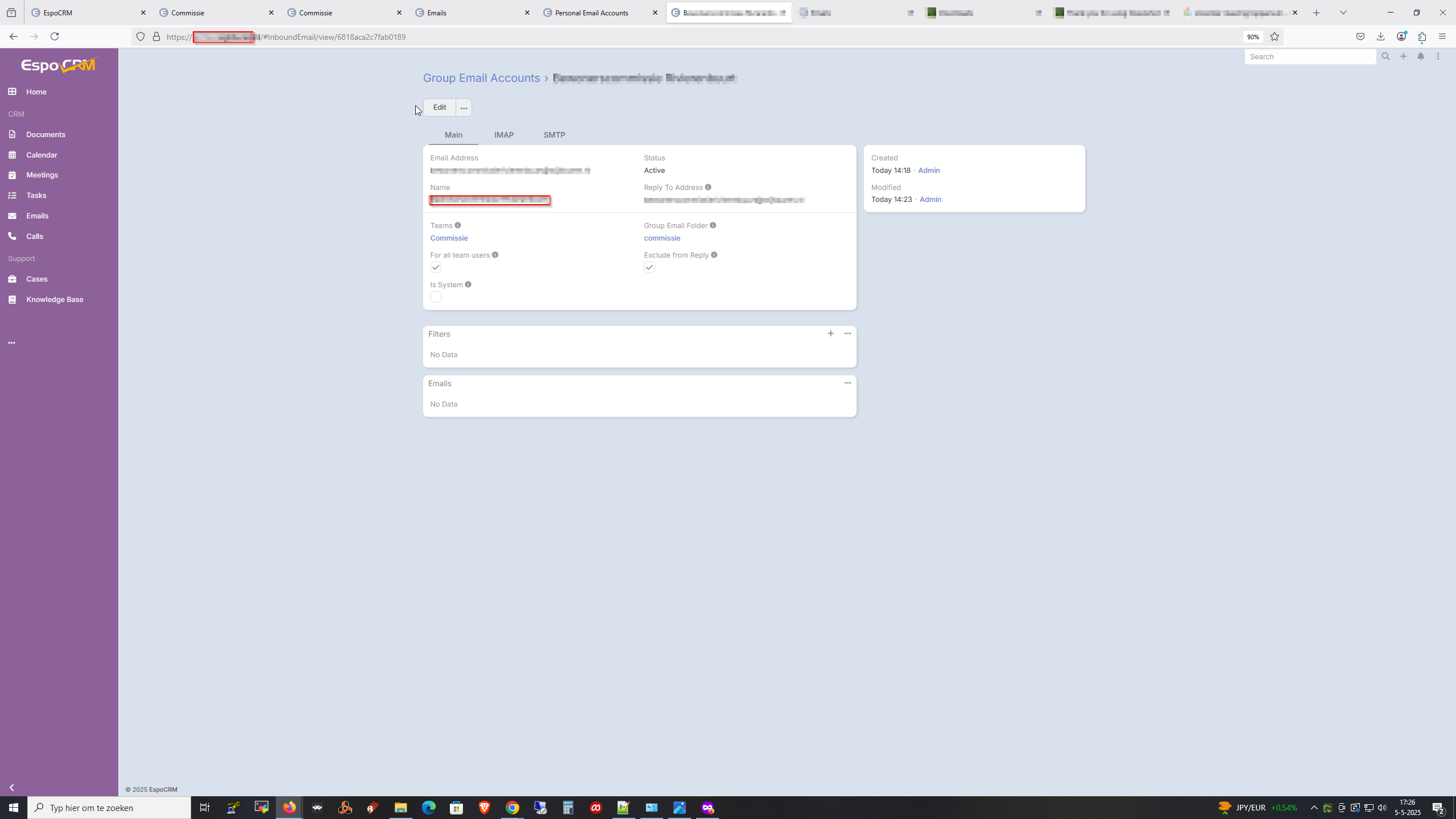This screenshot has height=819, width=1456.
Task: Open the record actions dropdown beside Edit
Action: coord(464,107)
